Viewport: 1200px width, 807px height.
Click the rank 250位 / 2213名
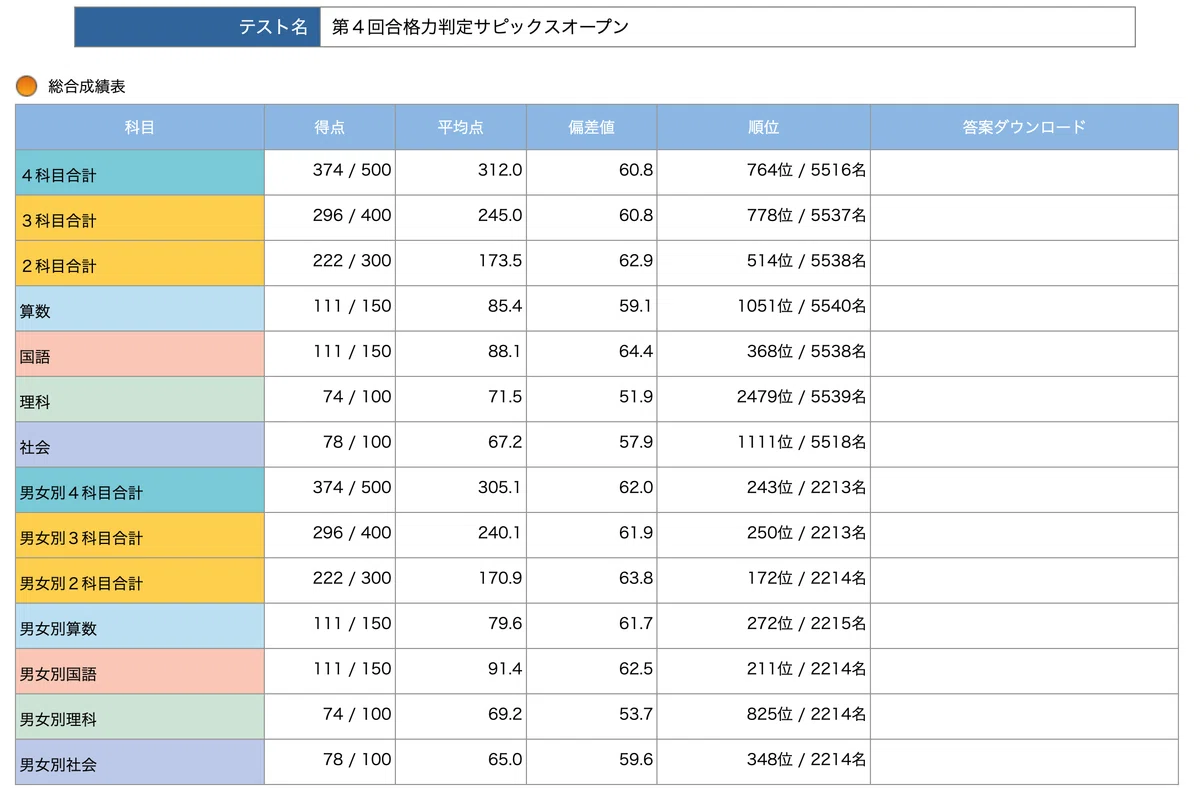806,533
